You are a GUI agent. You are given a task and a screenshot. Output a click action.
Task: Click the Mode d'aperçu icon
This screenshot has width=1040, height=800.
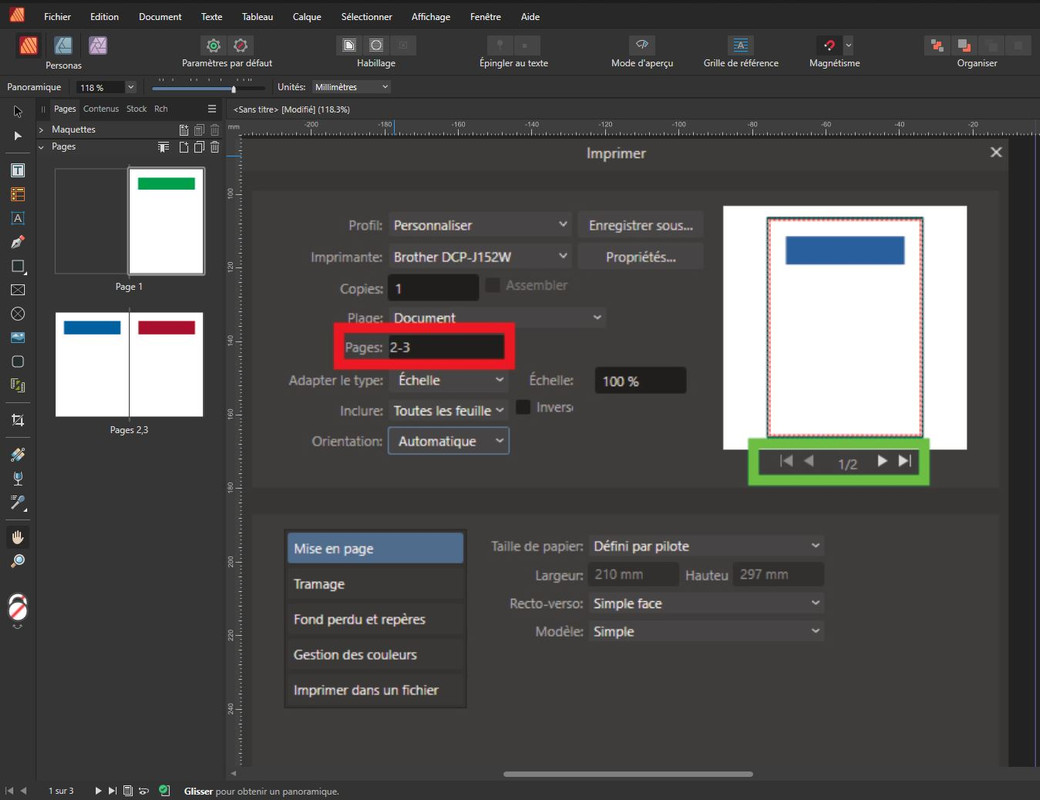click(641, 44)
